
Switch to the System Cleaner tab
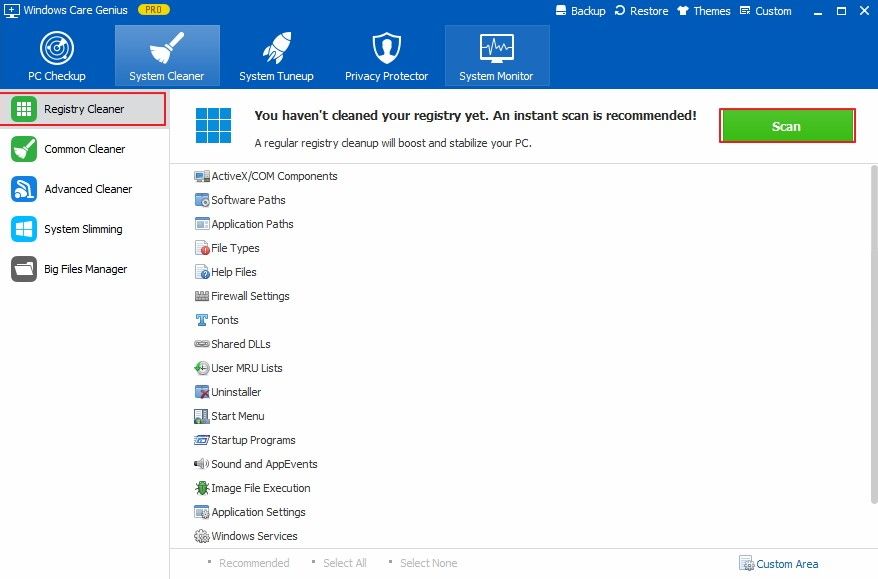click(x=167, y=56)
